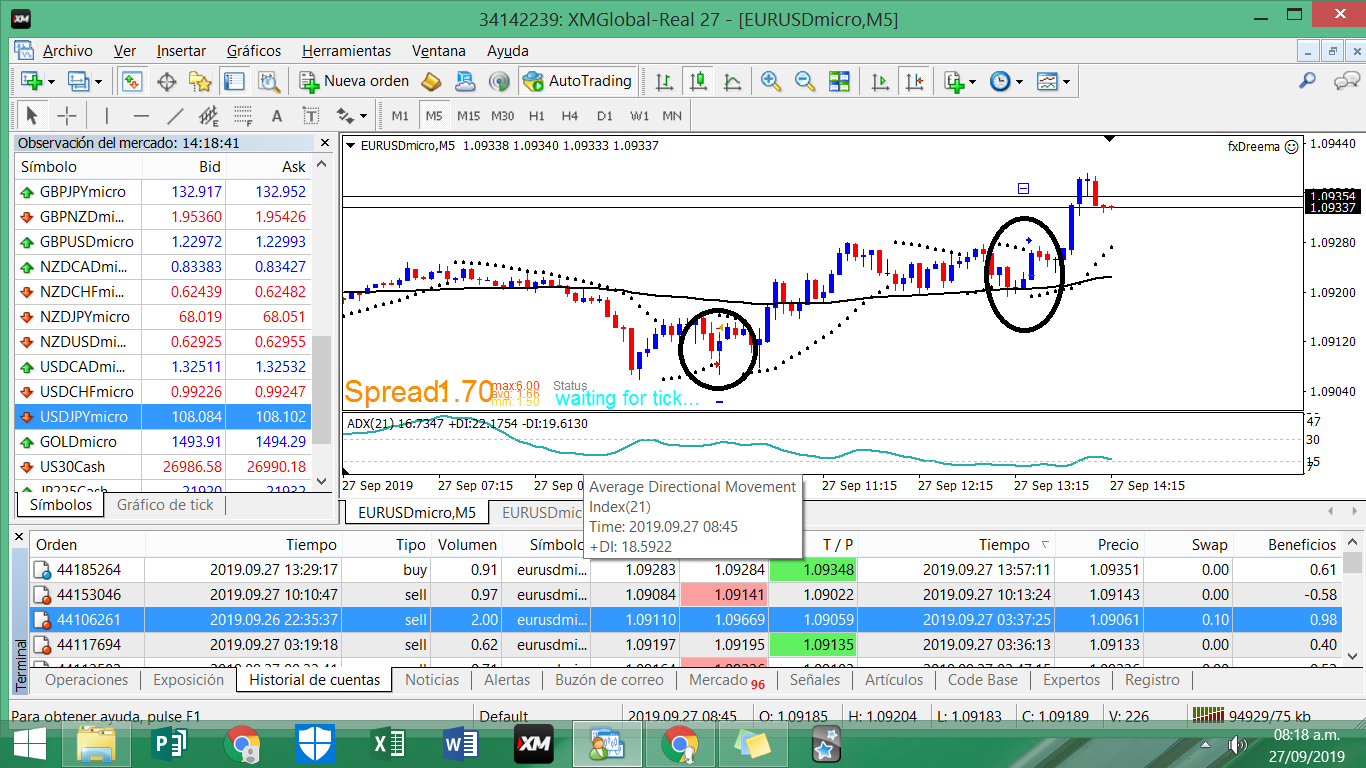Toggle chart auto scroll
Image resolution: width=1366 pixels, height=768 pixels.
[880, 81]
